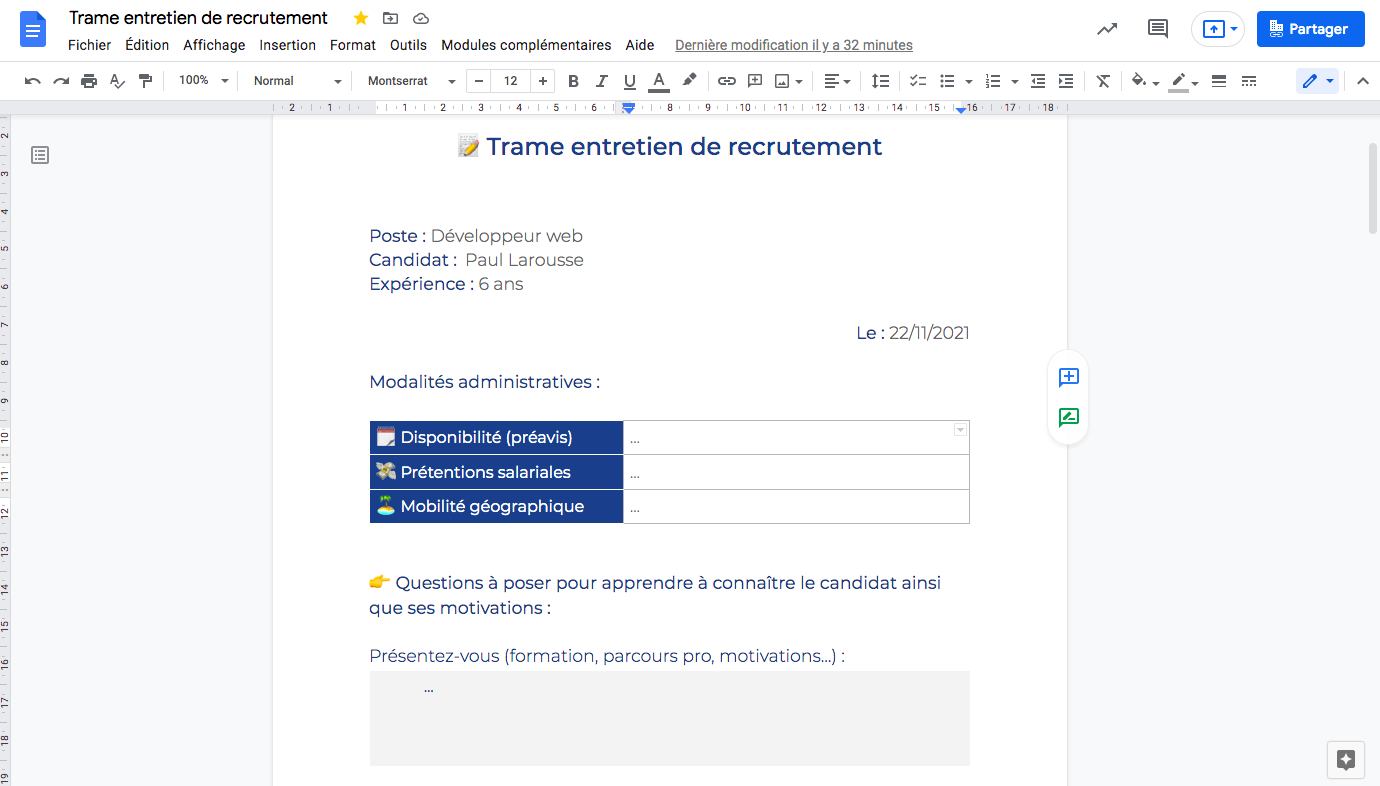Toggle underline formatting
Viewport: 1380px width, 786px height.
coord(629,81)
